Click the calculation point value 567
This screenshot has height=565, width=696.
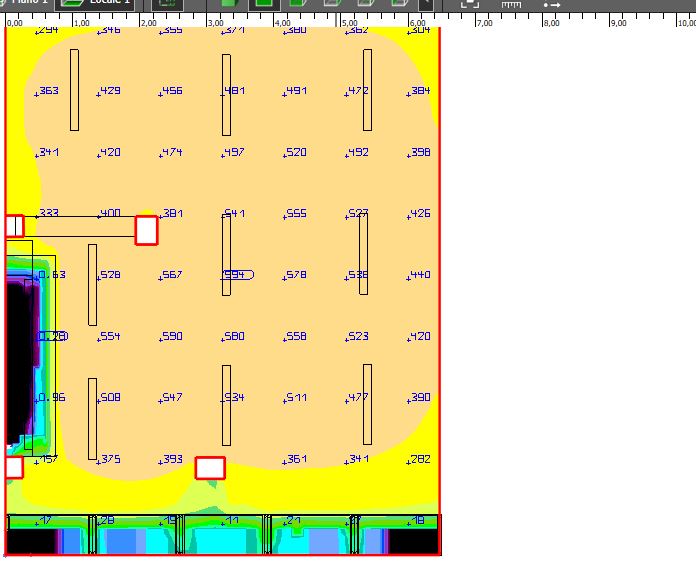172,275
